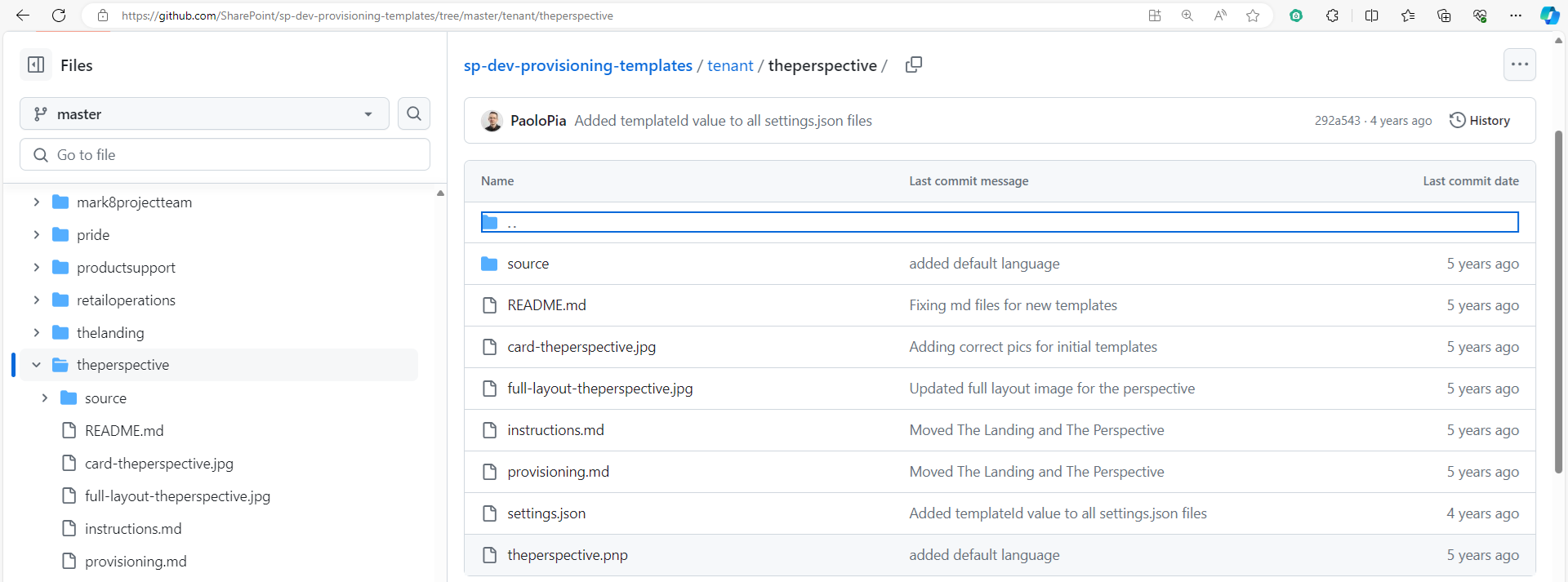Copy the path with the copy icon
1568x582 pixels.
pos(914,65)
